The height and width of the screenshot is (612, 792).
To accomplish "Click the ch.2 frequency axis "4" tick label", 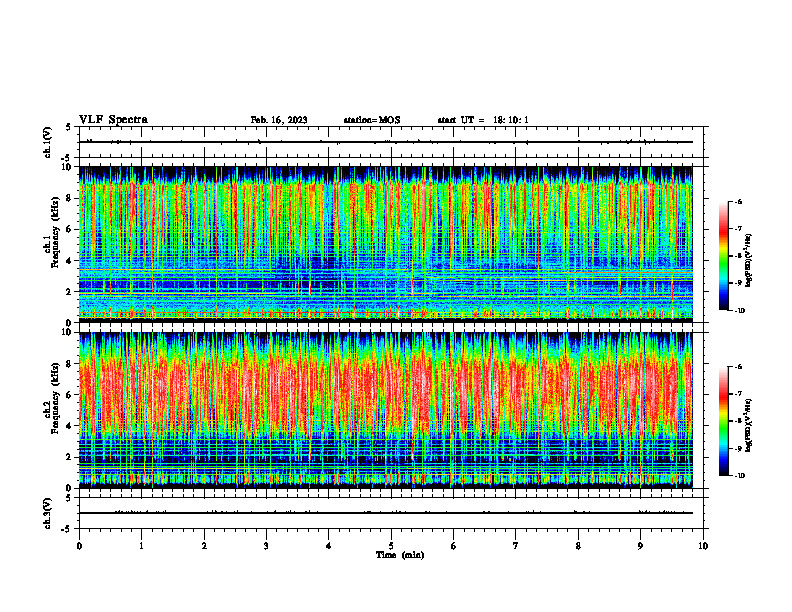I will pos(69,426).
